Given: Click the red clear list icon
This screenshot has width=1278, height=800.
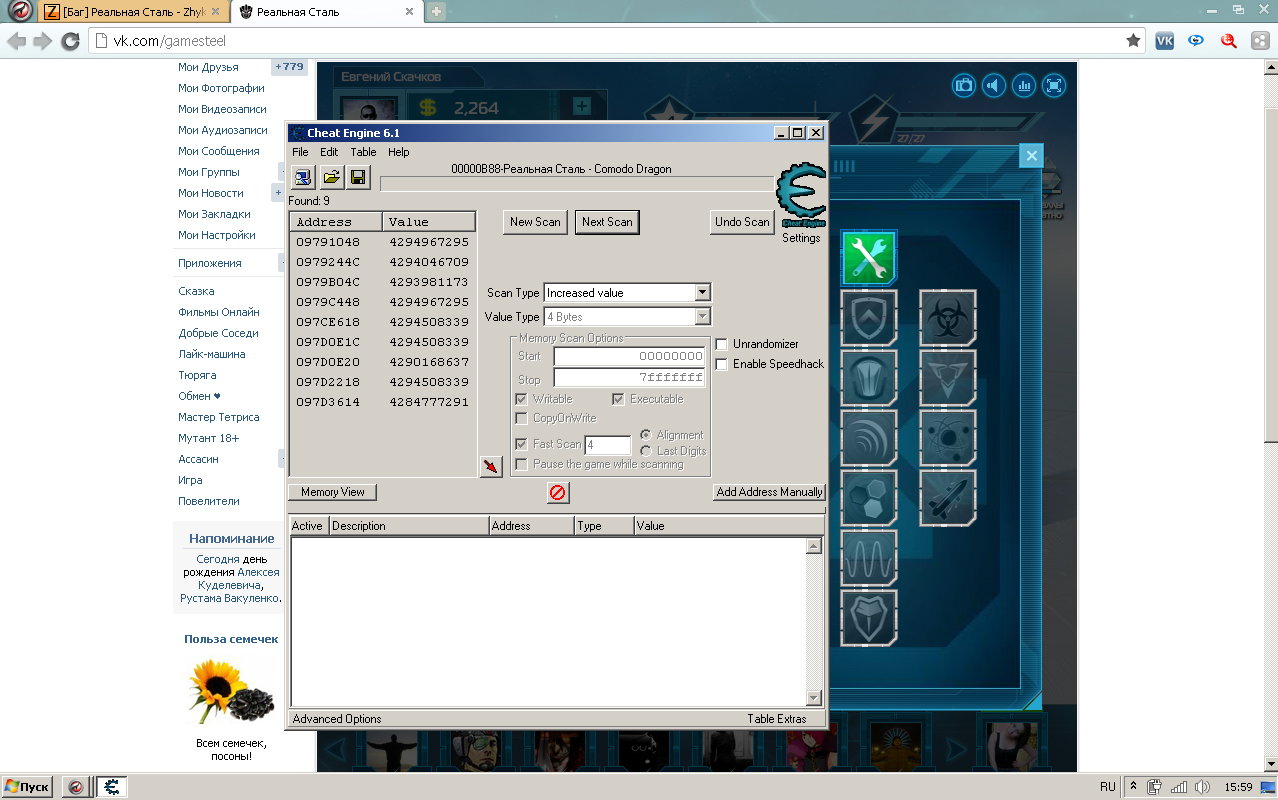Looking at the screenshot, I should click(x=558, y=492).
